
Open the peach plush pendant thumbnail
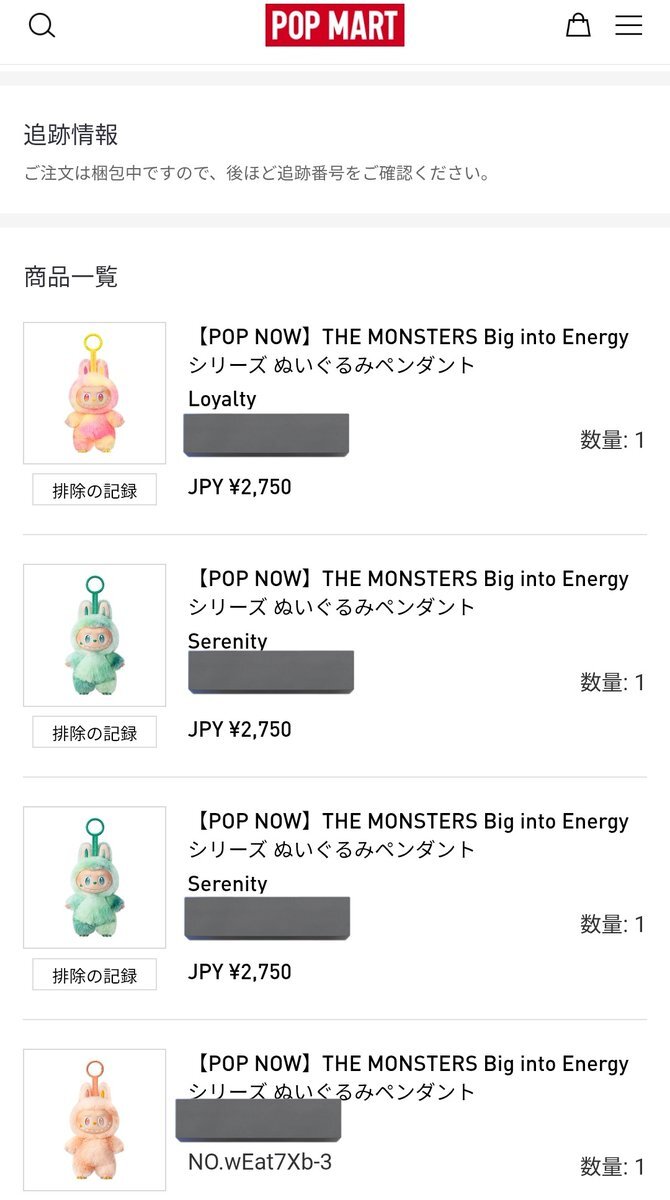coord(95,1119)
